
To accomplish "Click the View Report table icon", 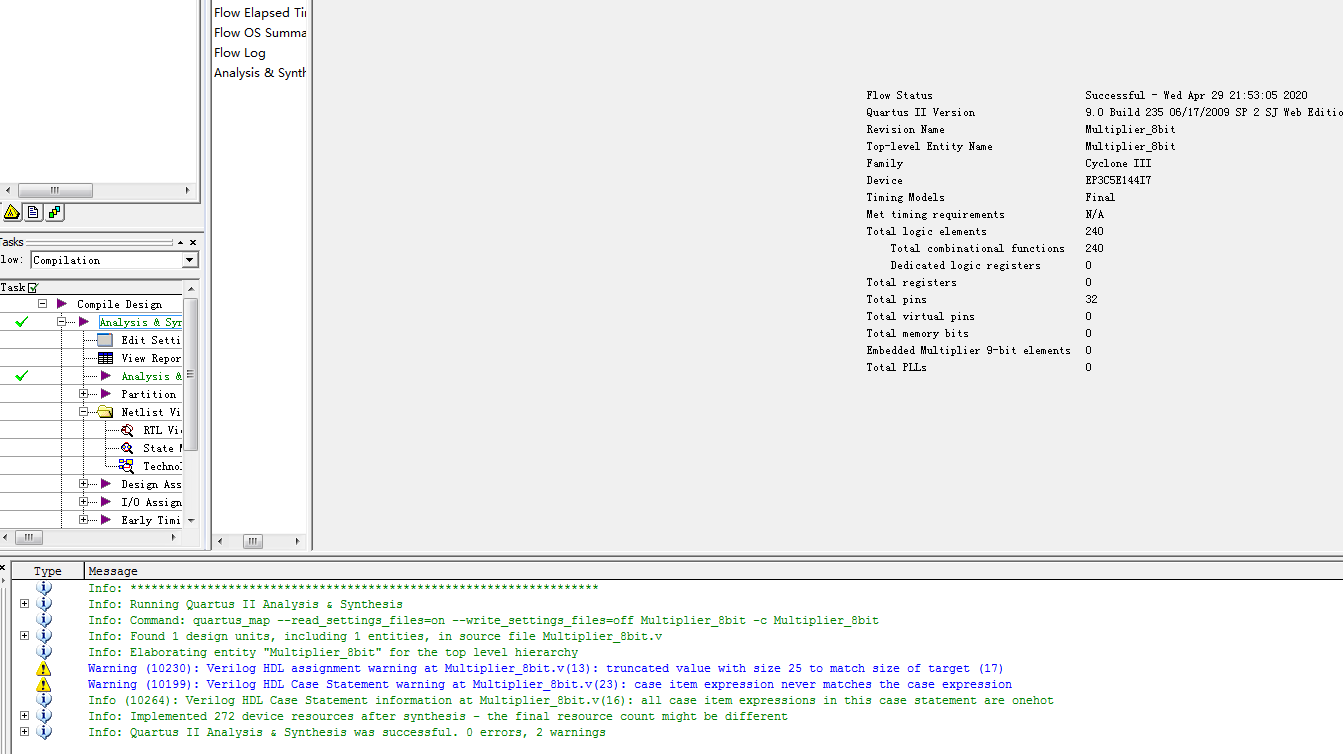I will point(105,358).
